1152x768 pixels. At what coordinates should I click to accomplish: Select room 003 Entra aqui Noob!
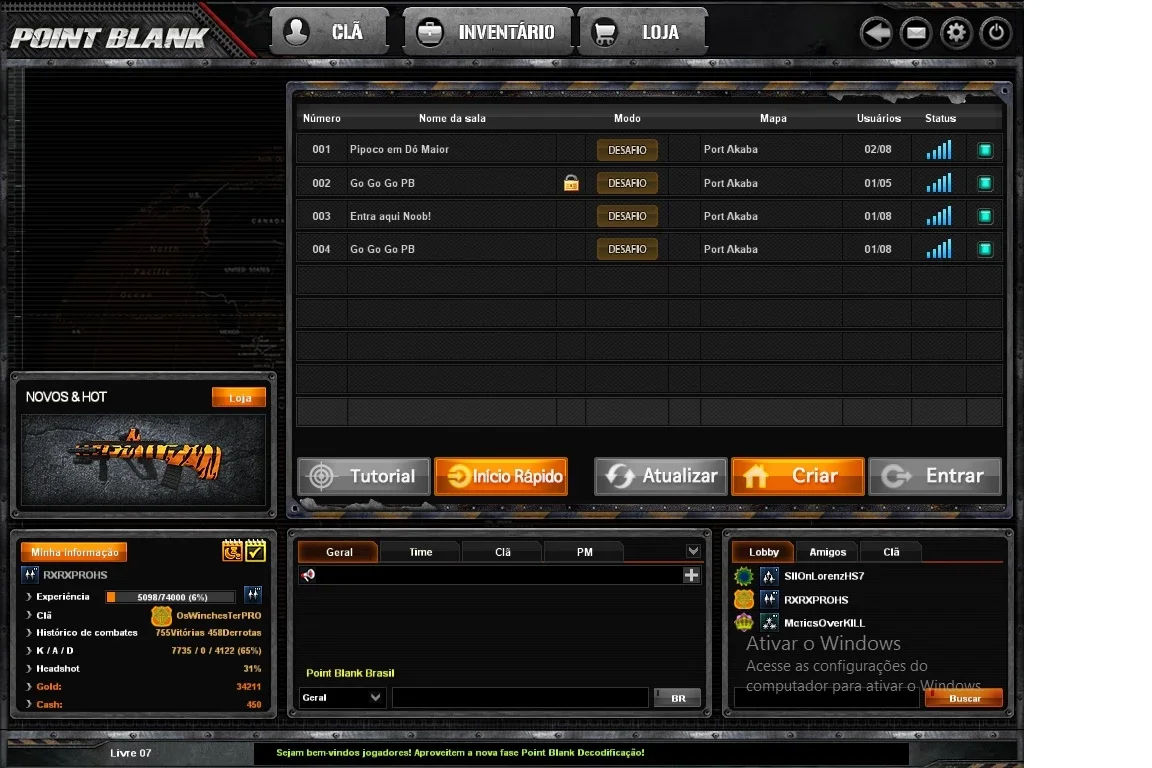click(649, 216)
